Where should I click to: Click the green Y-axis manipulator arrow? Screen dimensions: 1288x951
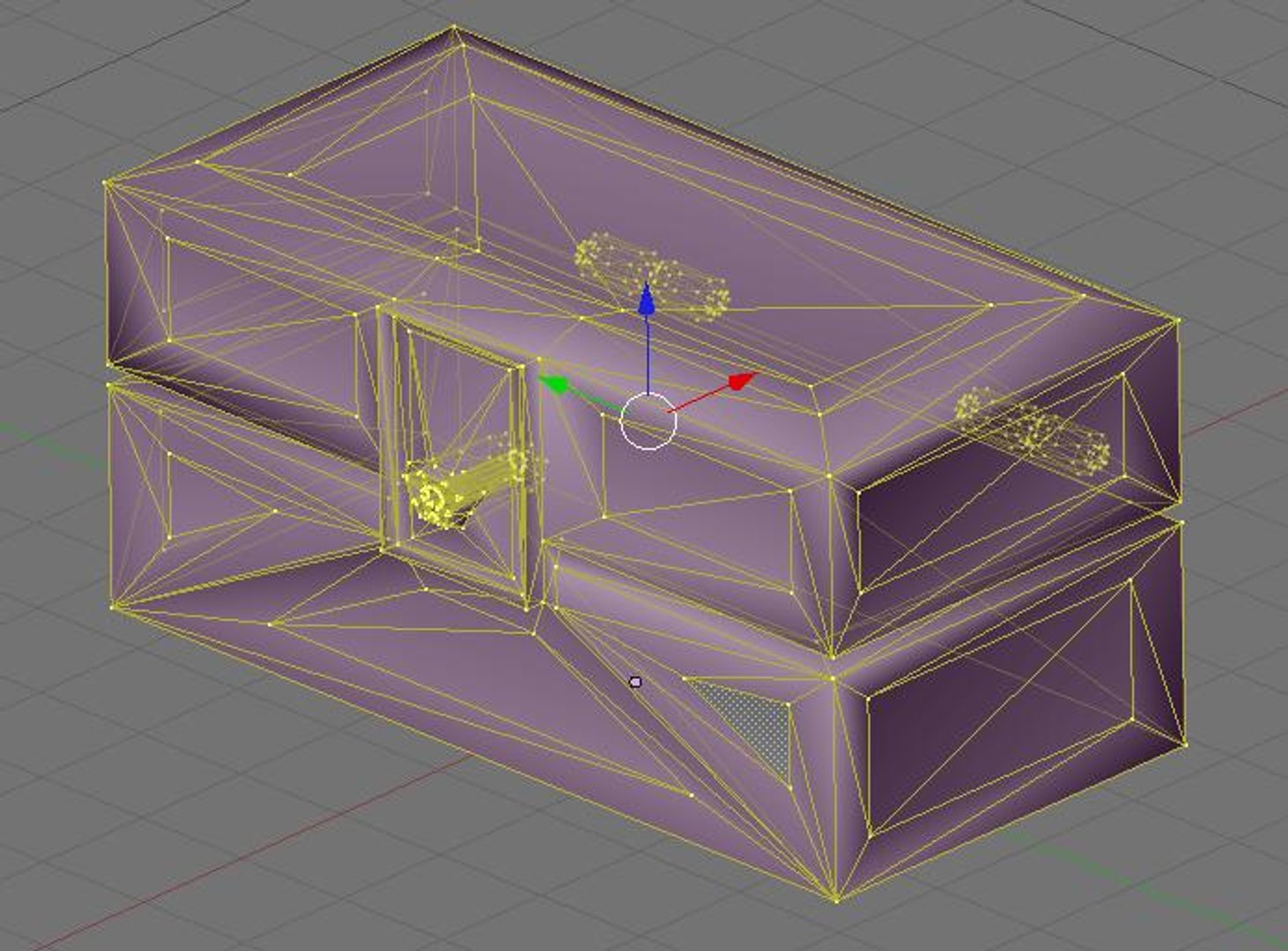coord(554,384)
